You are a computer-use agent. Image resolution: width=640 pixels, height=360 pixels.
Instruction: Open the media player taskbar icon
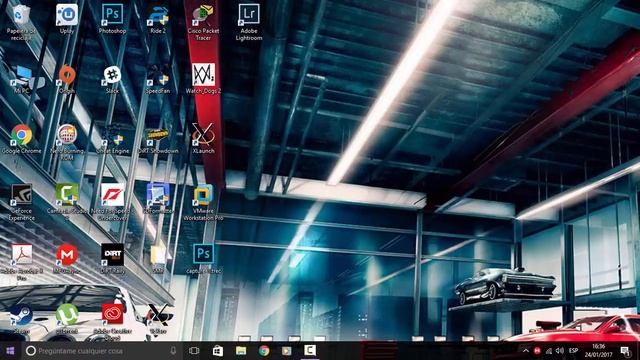(287, 351)
